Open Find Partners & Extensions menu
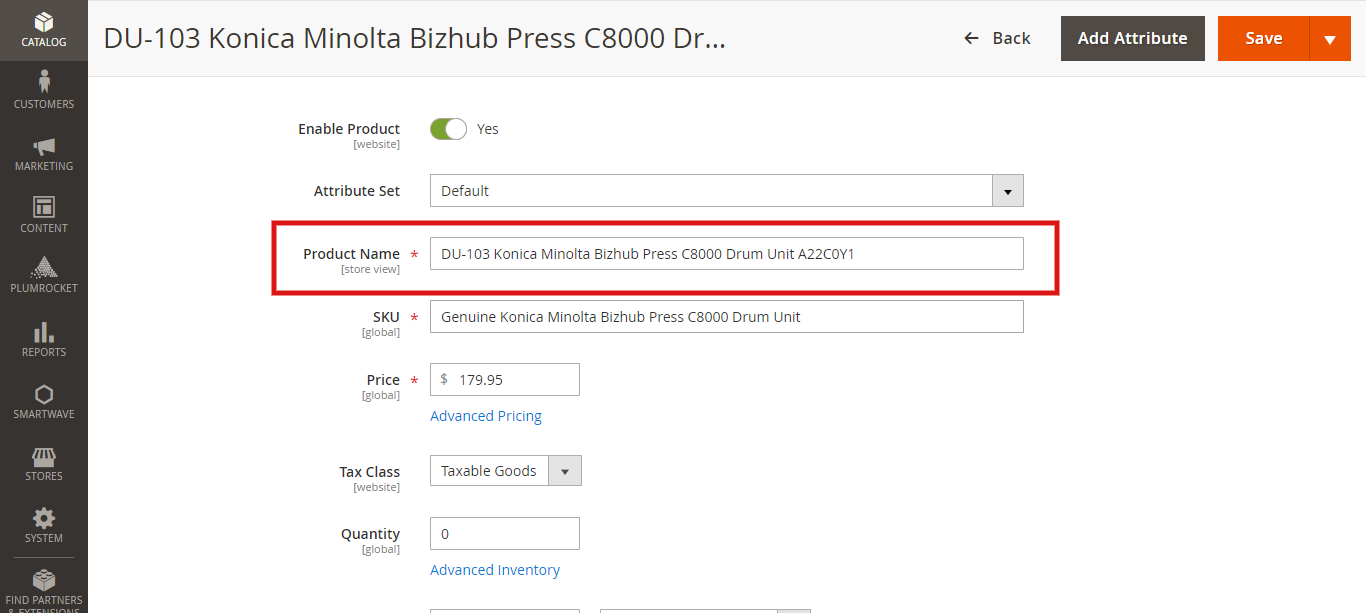Image resolution: width=1366 pixels, height=613 pixels. [x=44, y=590]
